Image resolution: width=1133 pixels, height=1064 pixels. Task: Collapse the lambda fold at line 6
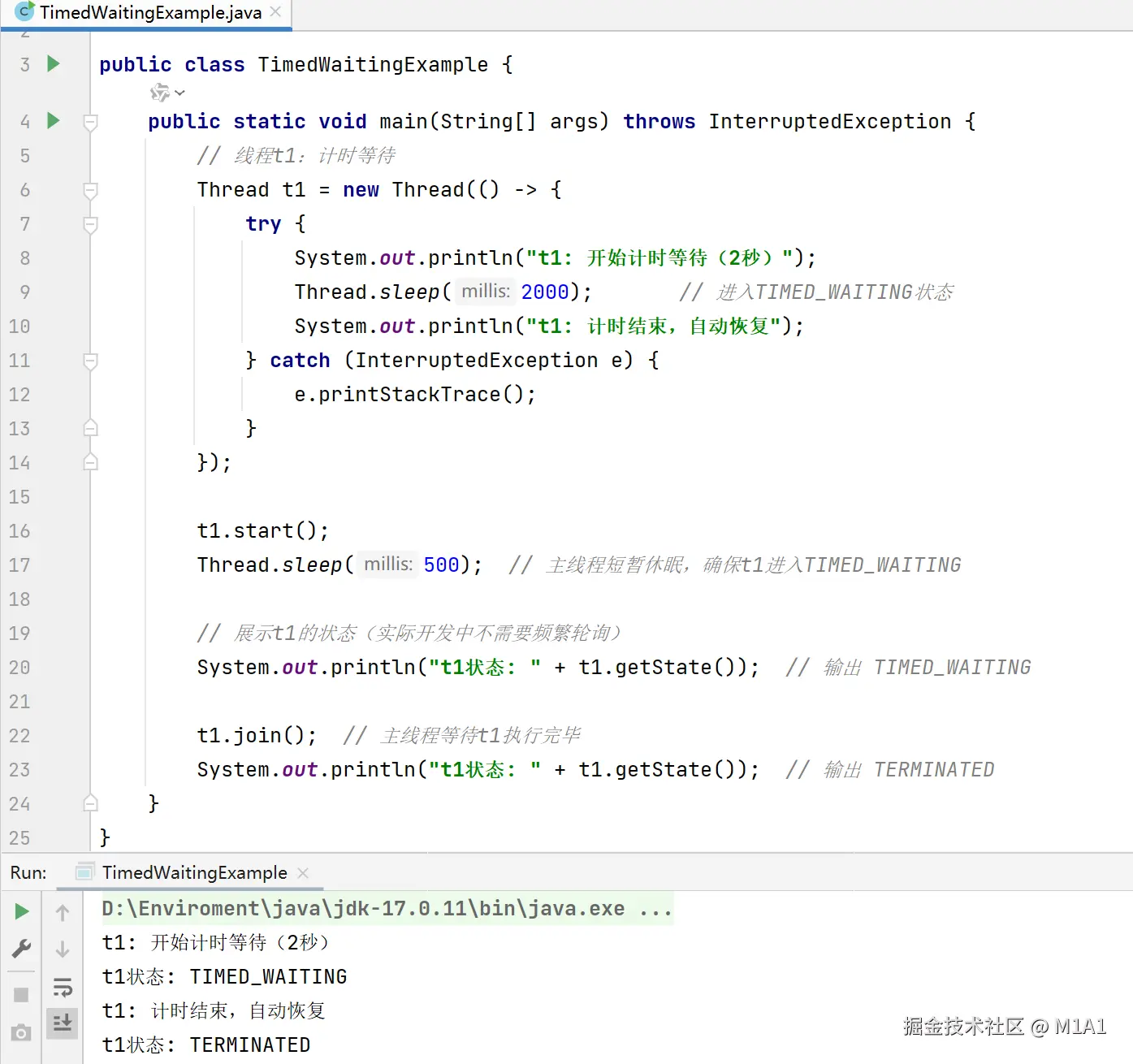point(91,190)
